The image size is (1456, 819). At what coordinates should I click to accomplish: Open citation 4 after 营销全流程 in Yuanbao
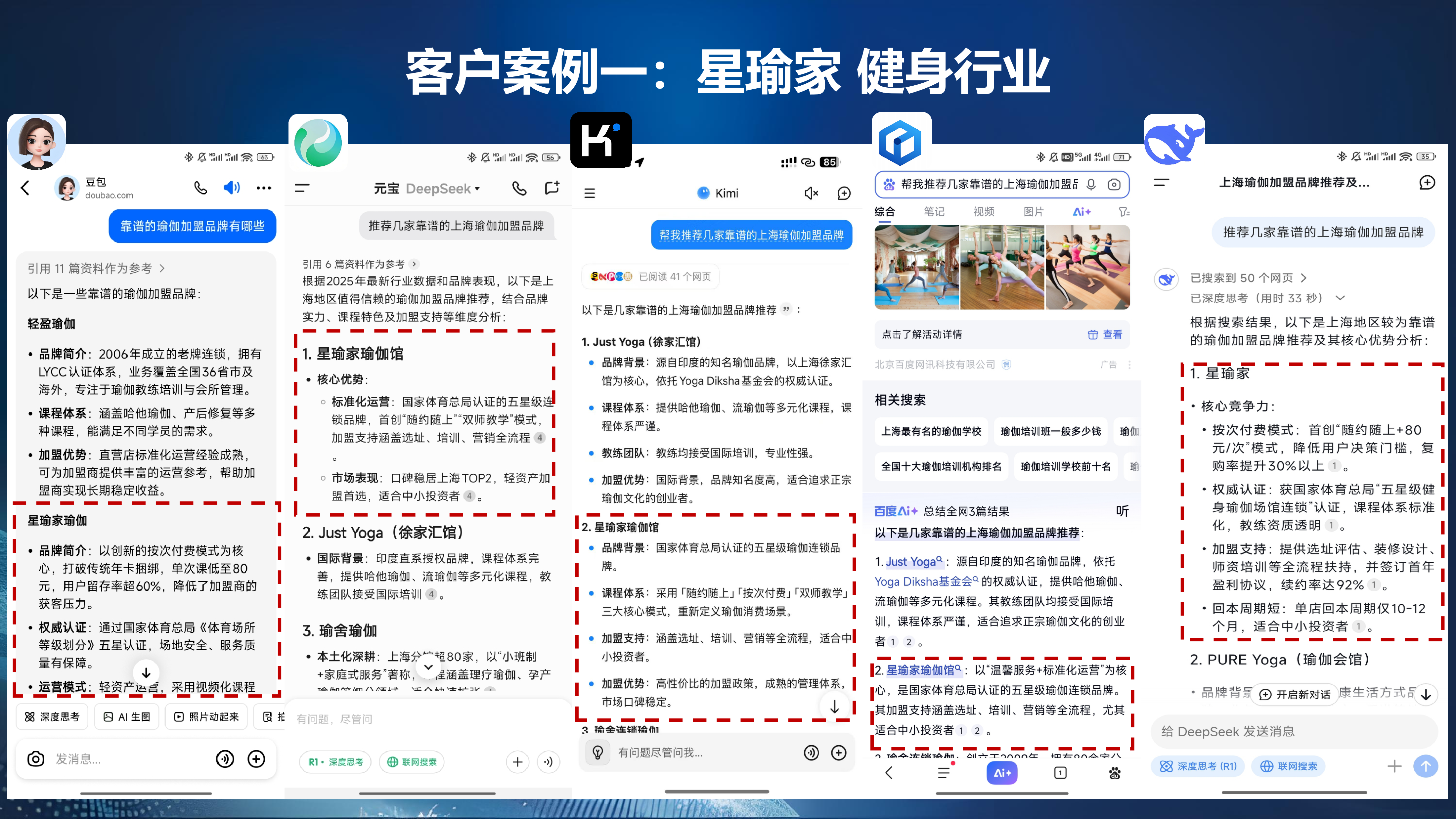540,438
